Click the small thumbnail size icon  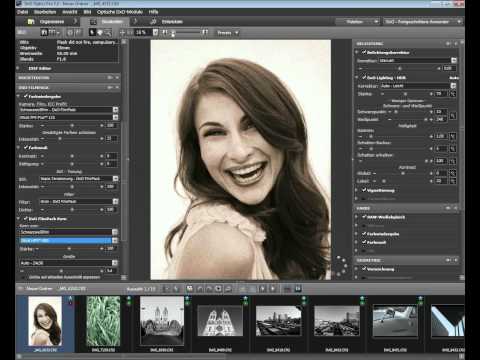[x=165, y=32]
